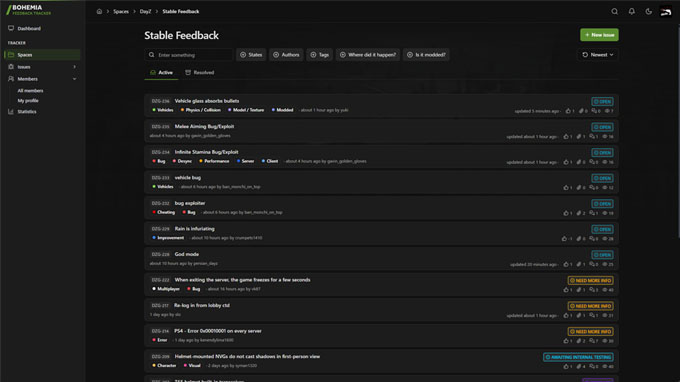
Task: Click Character tag on NVGs issue
Action: pos(164,366)
